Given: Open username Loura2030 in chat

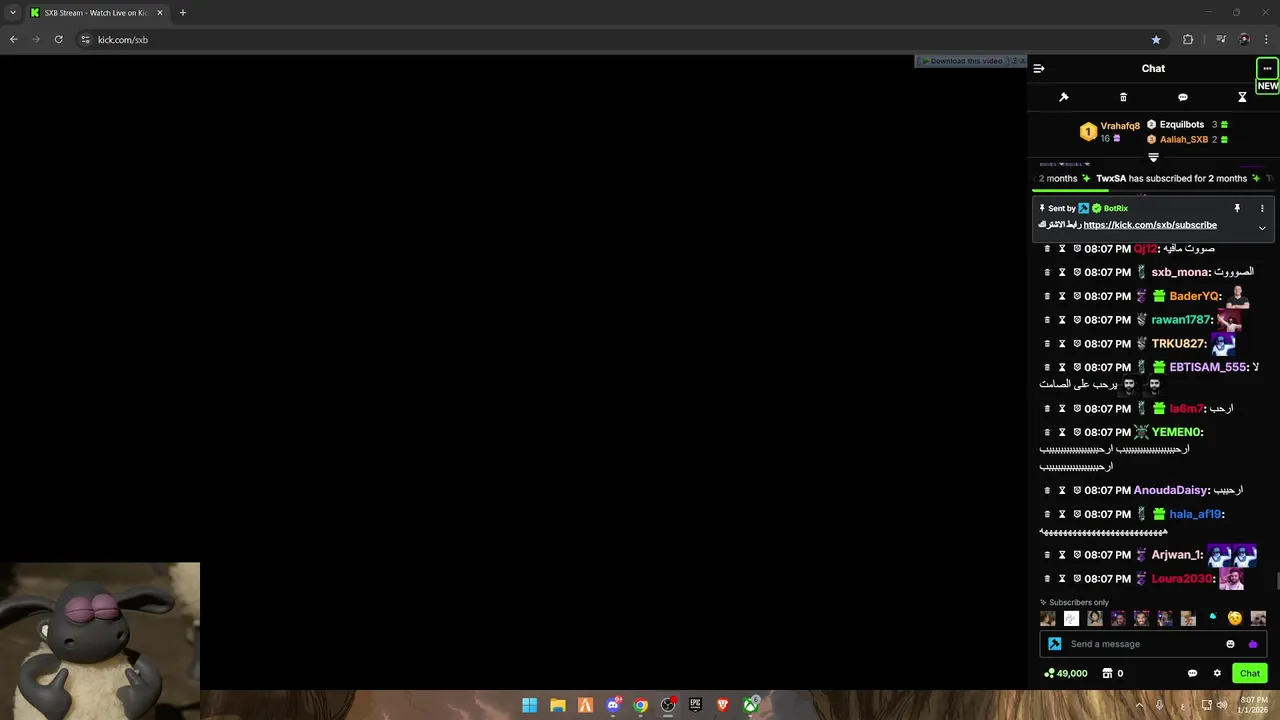Looking at the screenshot, I should 1182,579.
